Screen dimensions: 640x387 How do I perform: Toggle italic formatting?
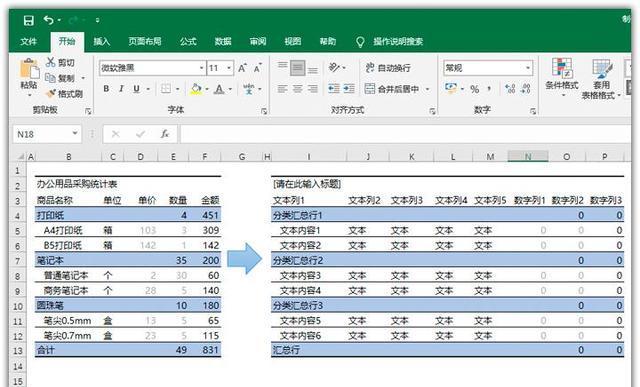pyautogui.click(x=121, y=89)
